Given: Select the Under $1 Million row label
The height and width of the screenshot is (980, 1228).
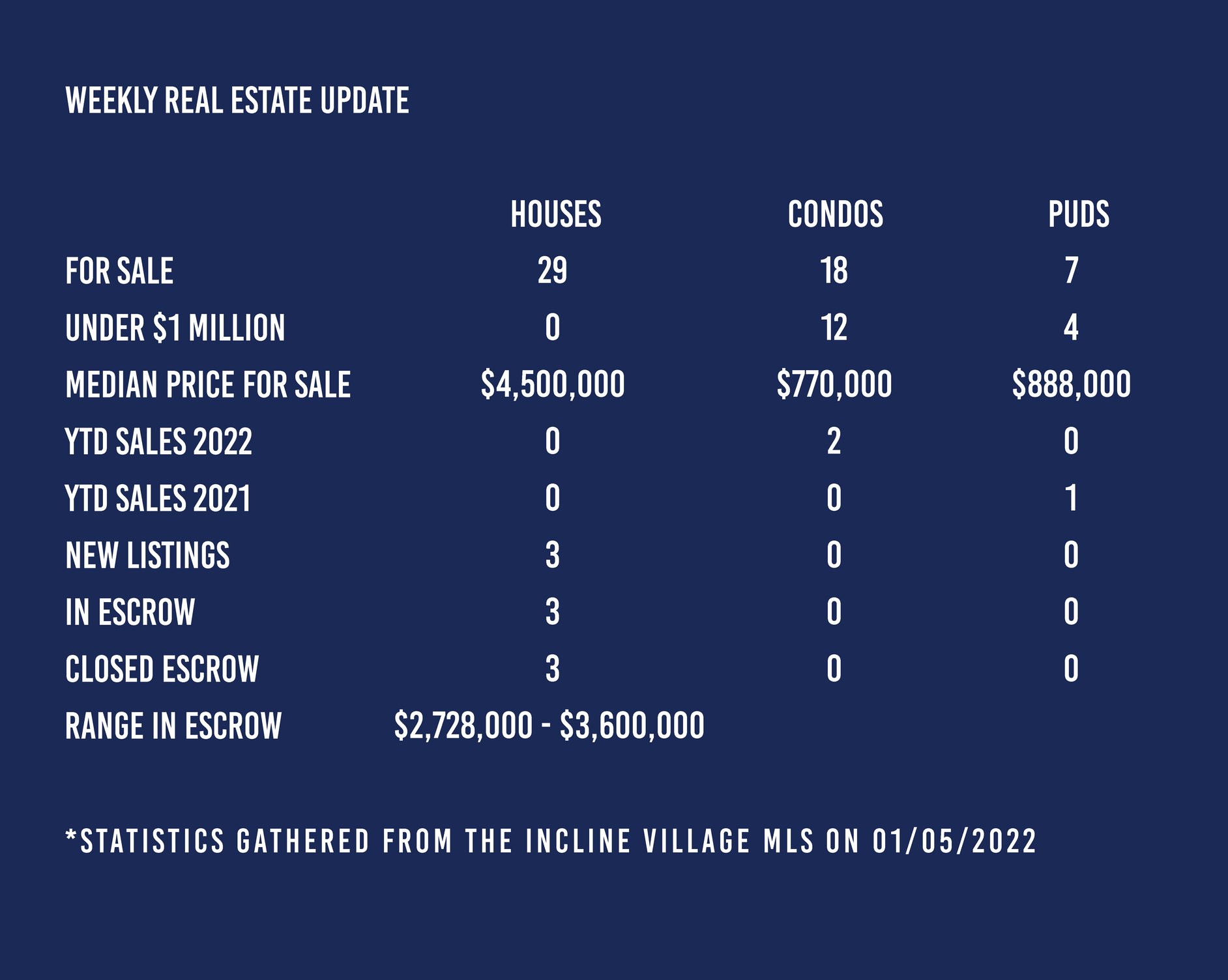Looking at the screenshot, I should [x=175, y=328].
